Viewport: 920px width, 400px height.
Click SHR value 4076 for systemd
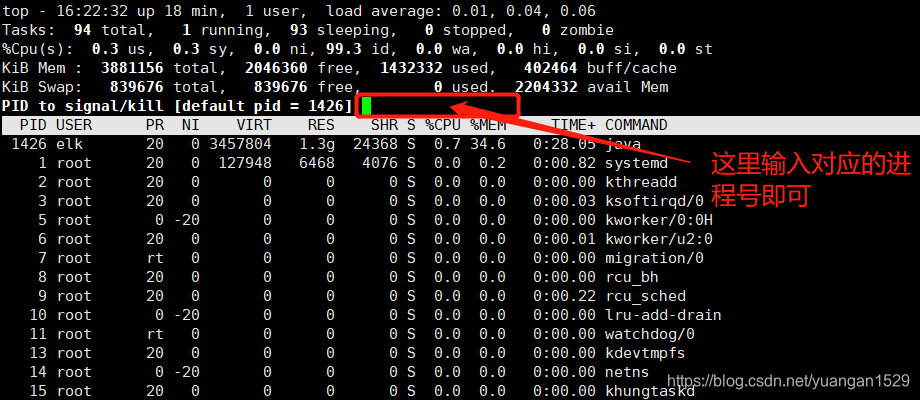[380, 163]
